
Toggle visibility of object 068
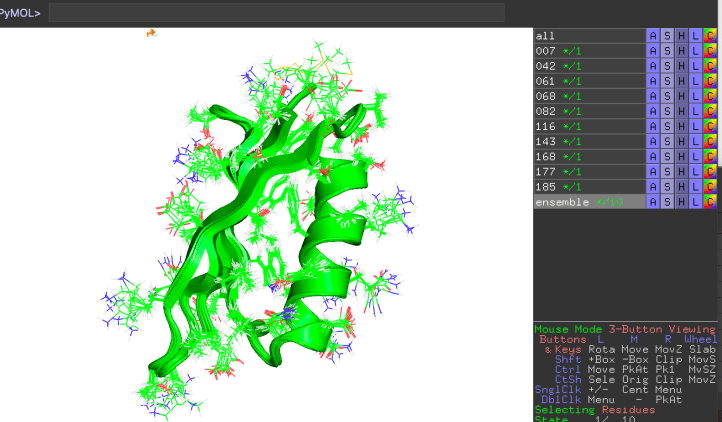(589, 96)
